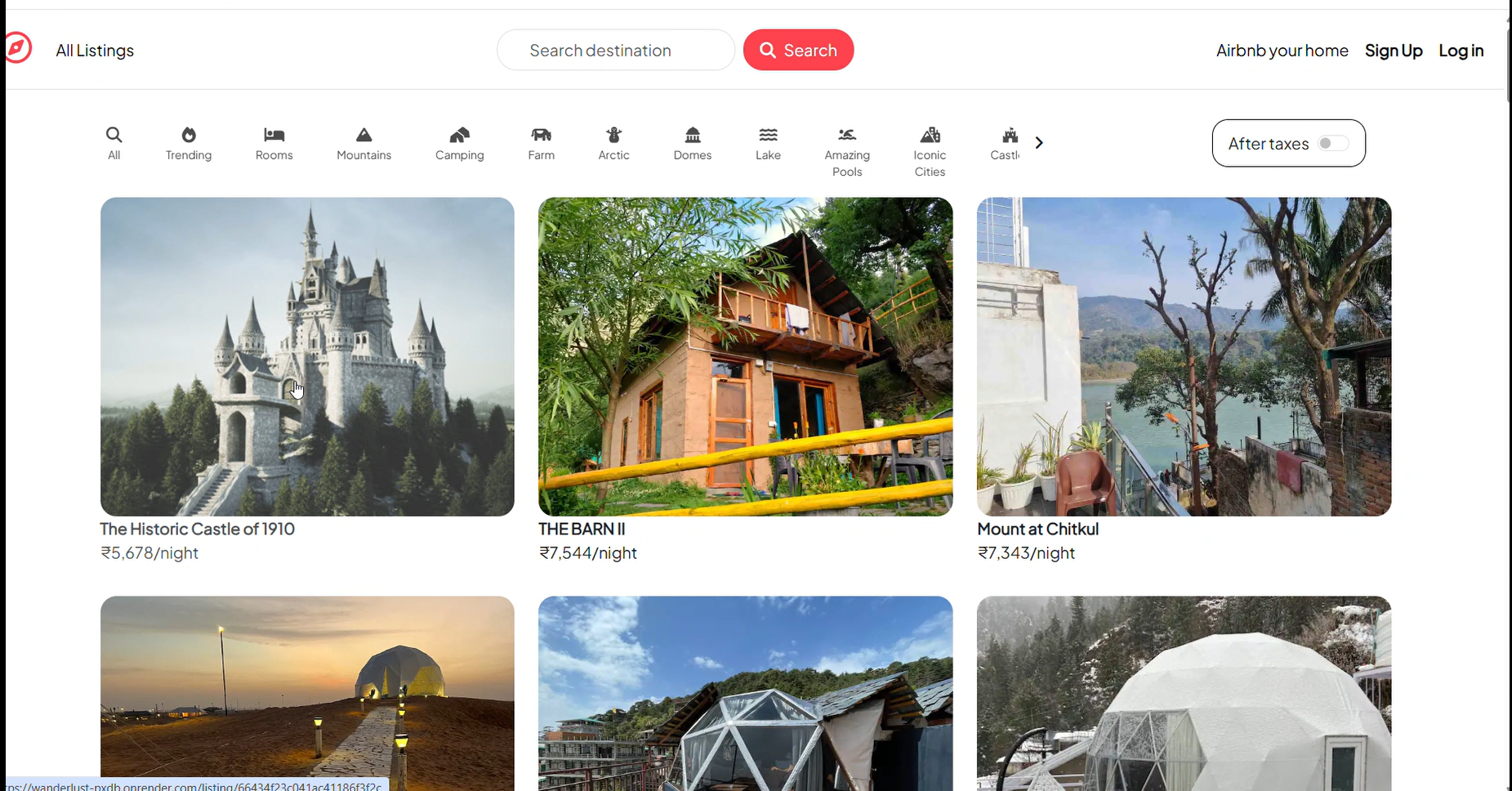Select the Rooms bed filter icon
Image resolution: width=1512 pixels, height=791 pixels.
[274, 135]
